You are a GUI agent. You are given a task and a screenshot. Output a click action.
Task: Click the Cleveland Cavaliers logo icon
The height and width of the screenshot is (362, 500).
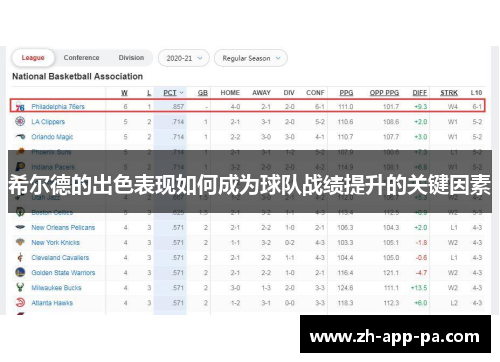click(x=20, y=257)
